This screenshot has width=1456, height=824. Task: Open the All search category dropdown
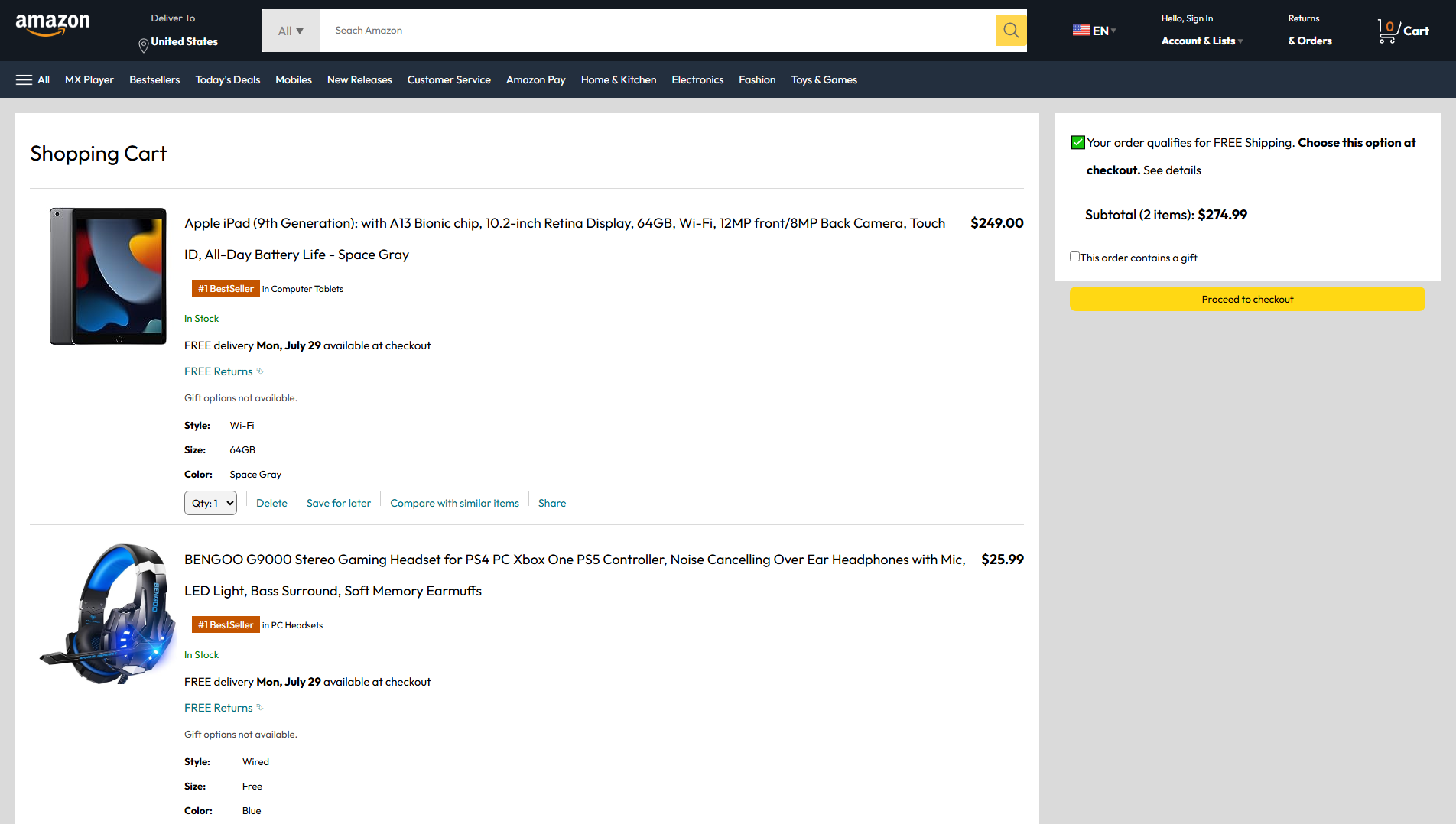(291, 31)
